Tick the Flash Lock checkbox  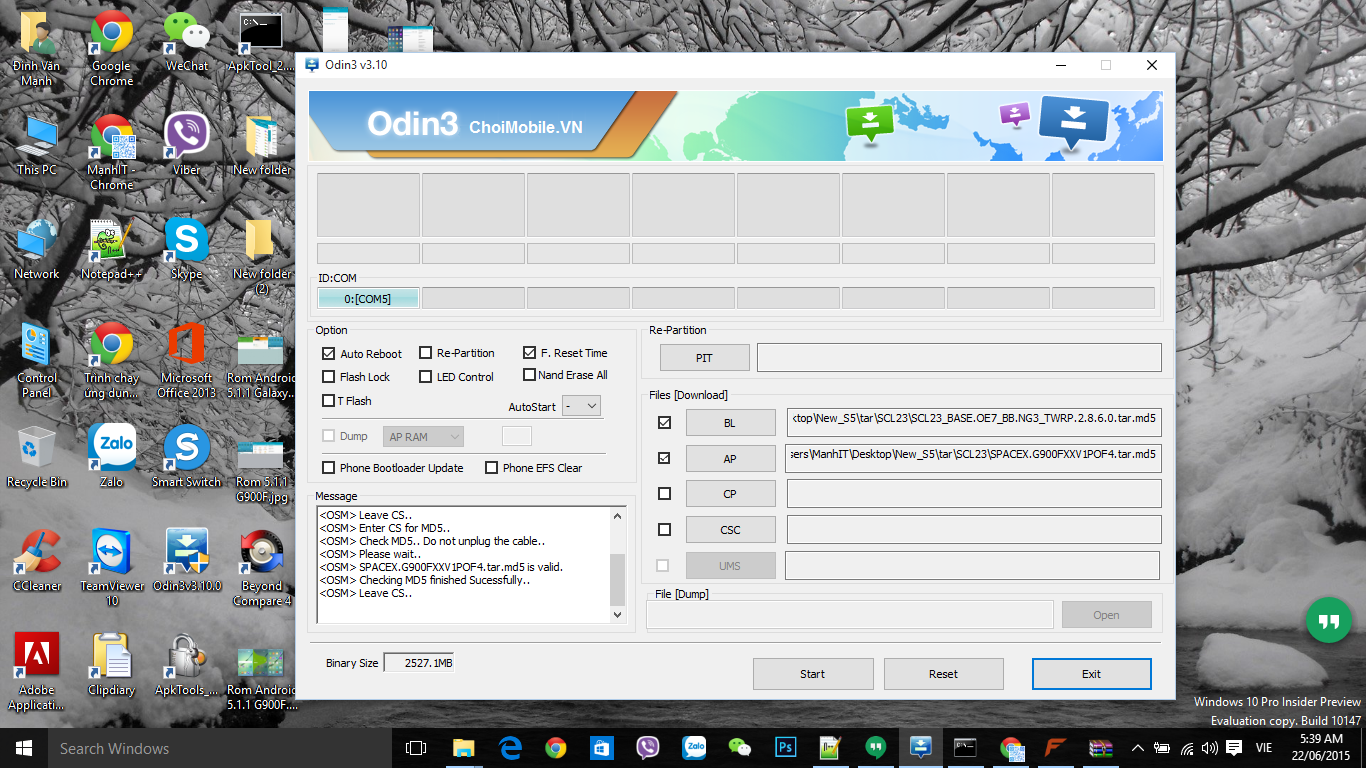tap(329, 377)
